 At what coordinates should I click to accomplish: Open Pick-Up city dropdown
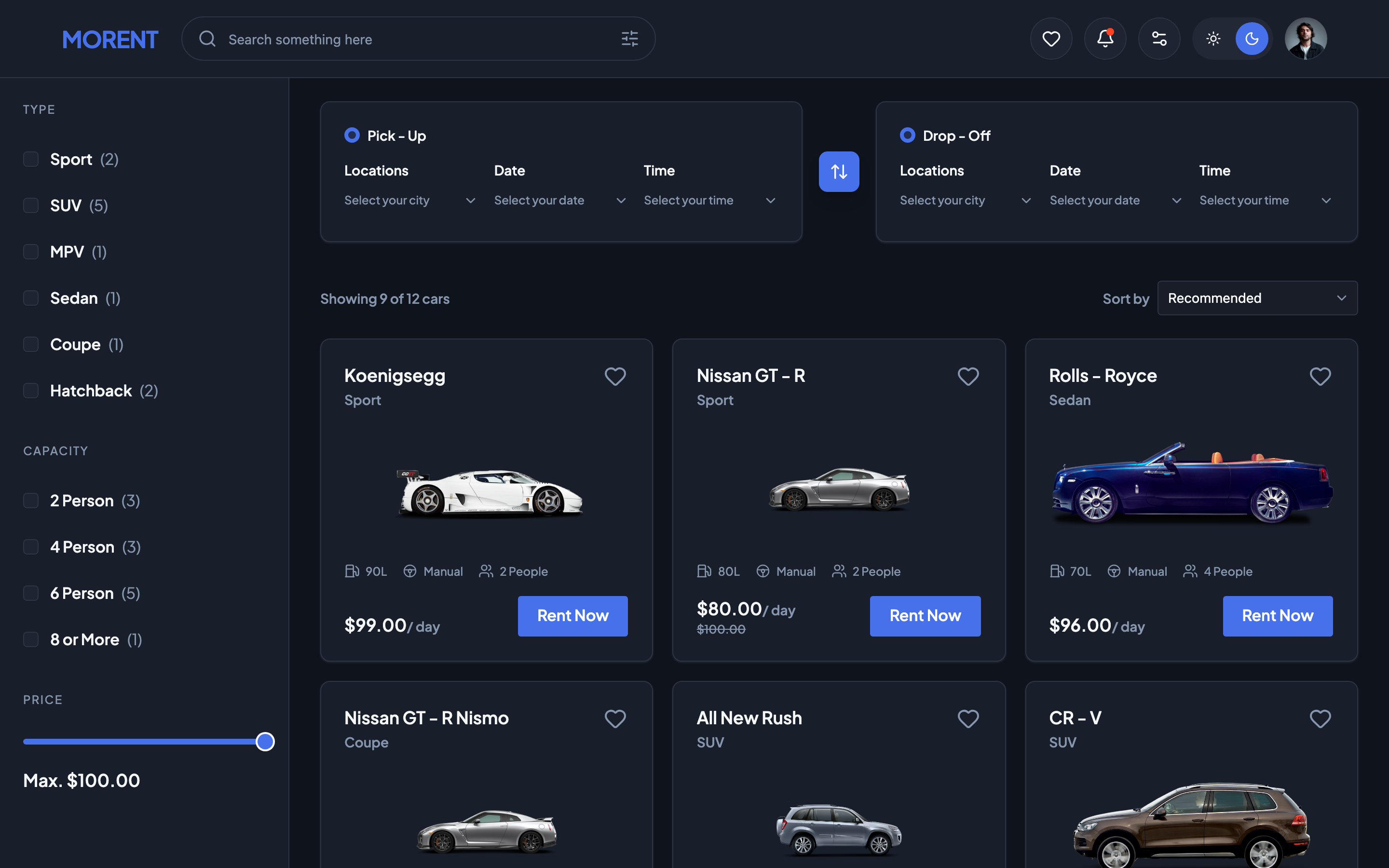point(410,200)
